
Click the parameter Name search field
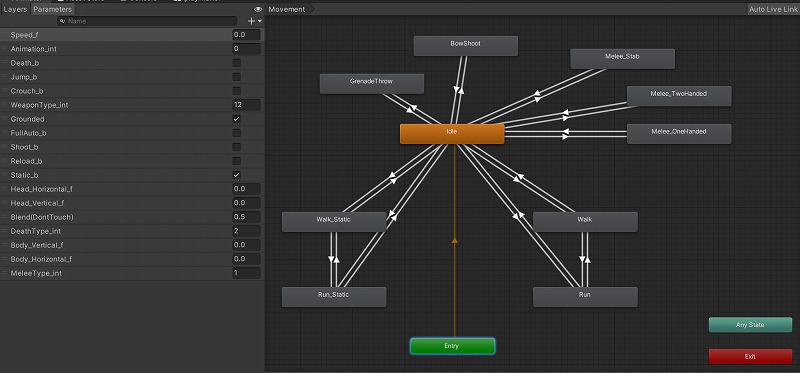point(147,21)
